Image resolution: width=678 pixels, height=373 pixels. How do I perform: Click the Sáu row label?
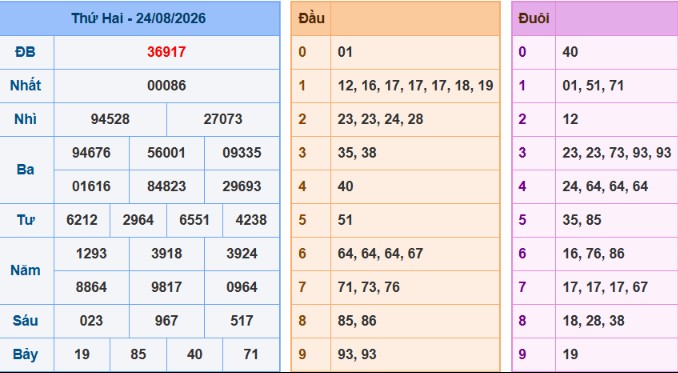click(26, 321)
